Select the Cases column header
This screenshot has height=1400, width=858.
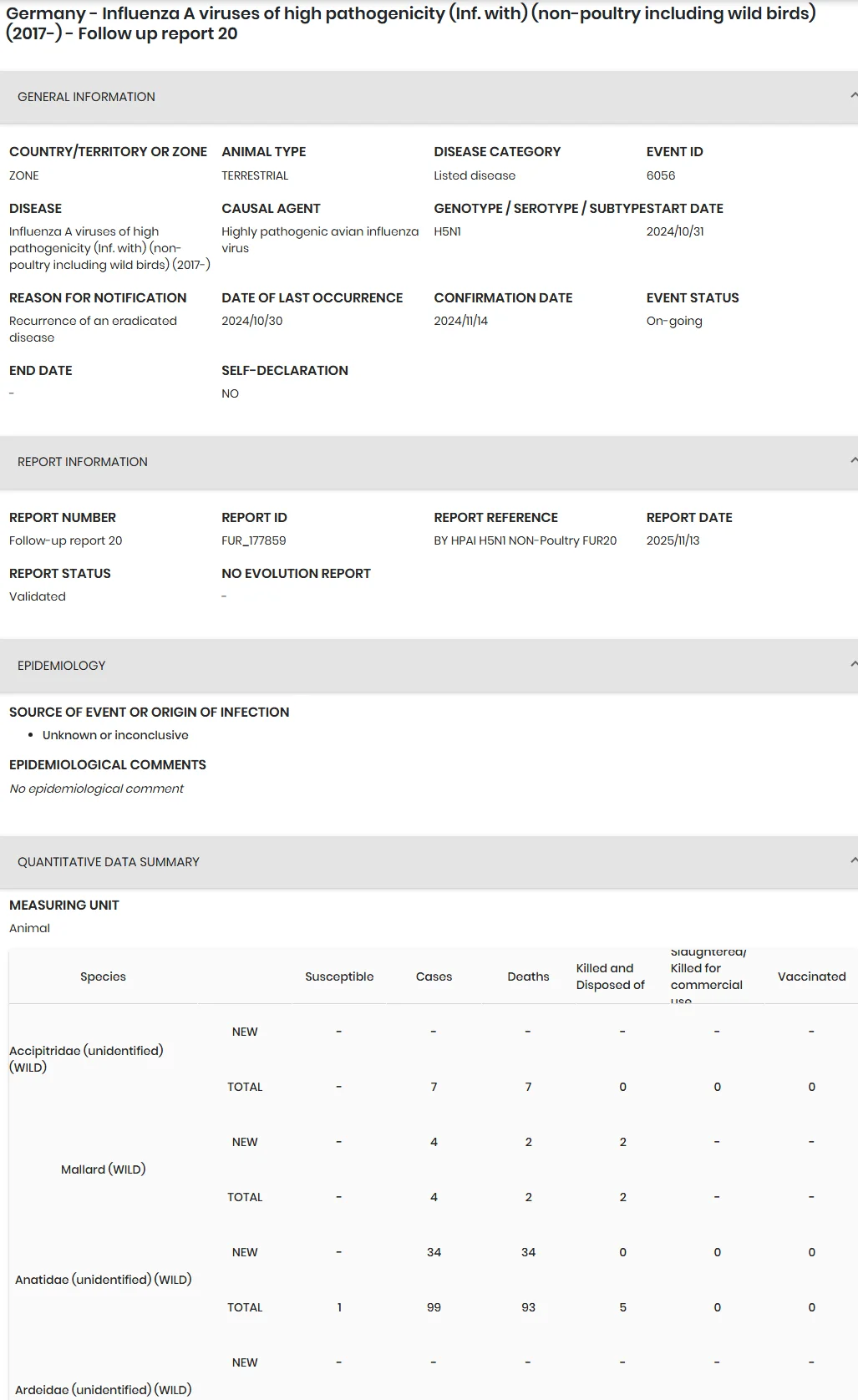pyautogui.click(x=434, y=976)
